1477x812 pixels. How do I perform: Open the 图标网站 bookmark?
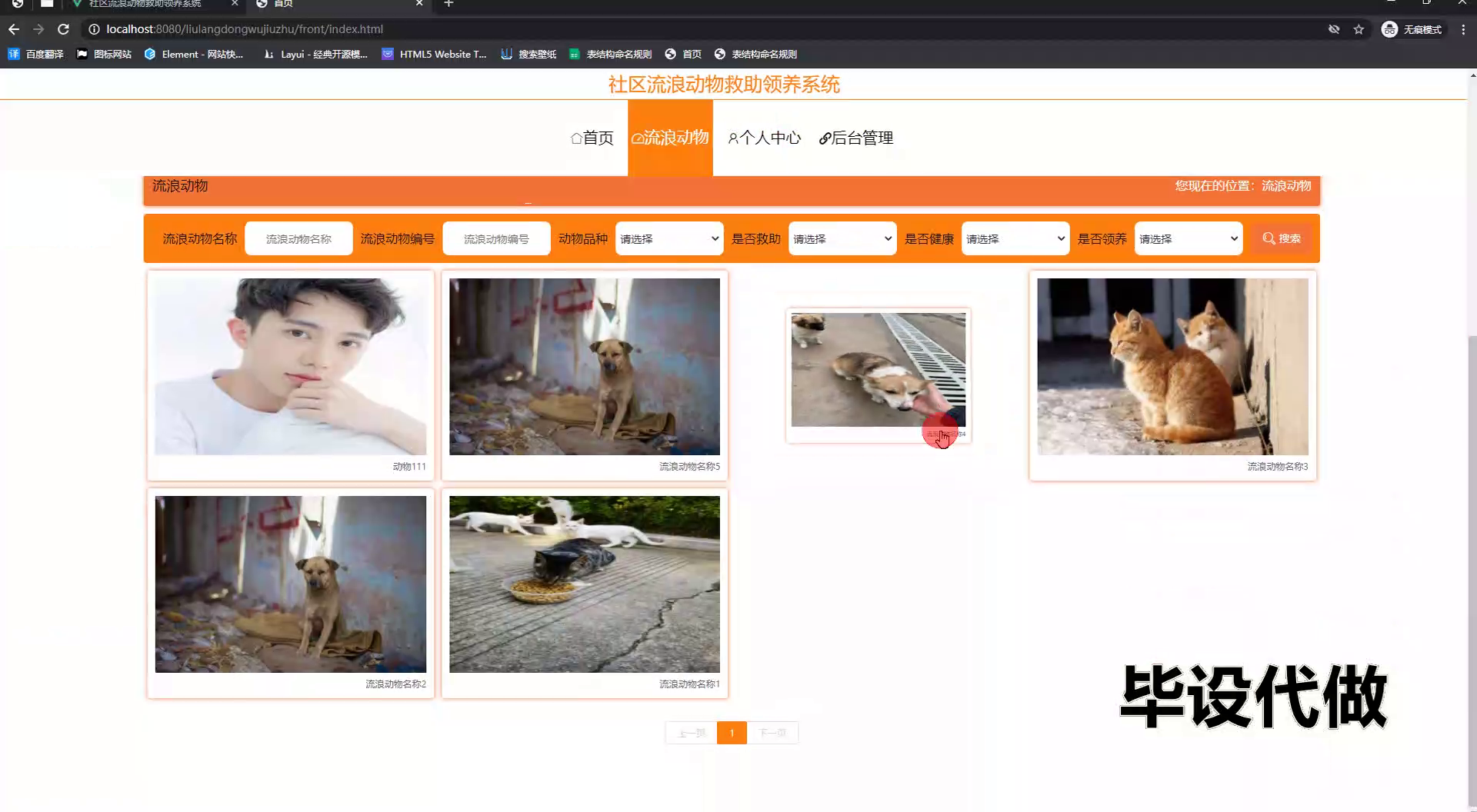coord(105,54)
